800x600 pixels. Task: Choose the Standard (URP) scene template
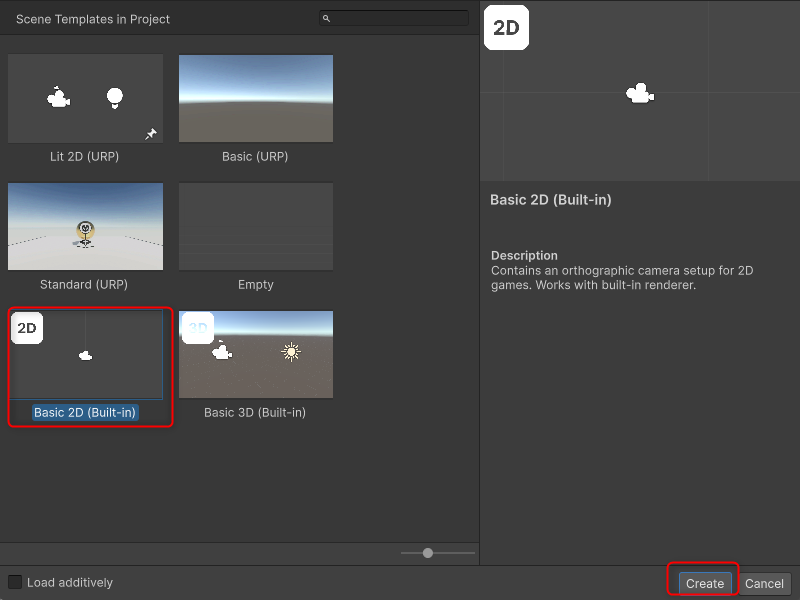click(85, 227)
